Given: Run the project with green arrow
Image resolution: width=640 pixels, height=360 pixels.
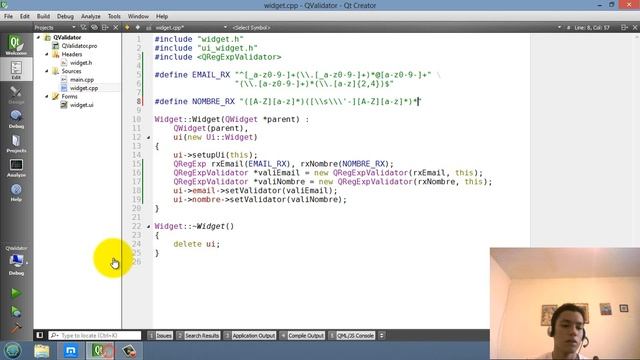Looking at the screenshot, I should click(x=16, y=293).
